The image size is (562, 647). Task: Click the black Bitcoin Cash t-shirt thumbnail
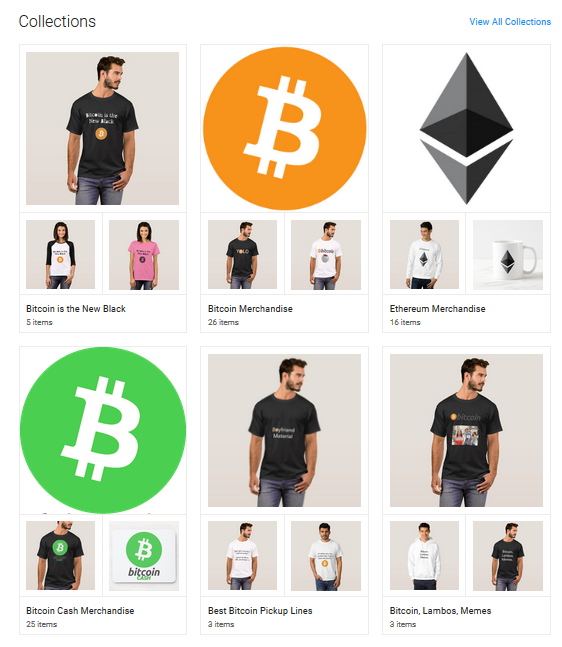click(x=60, y=556)
